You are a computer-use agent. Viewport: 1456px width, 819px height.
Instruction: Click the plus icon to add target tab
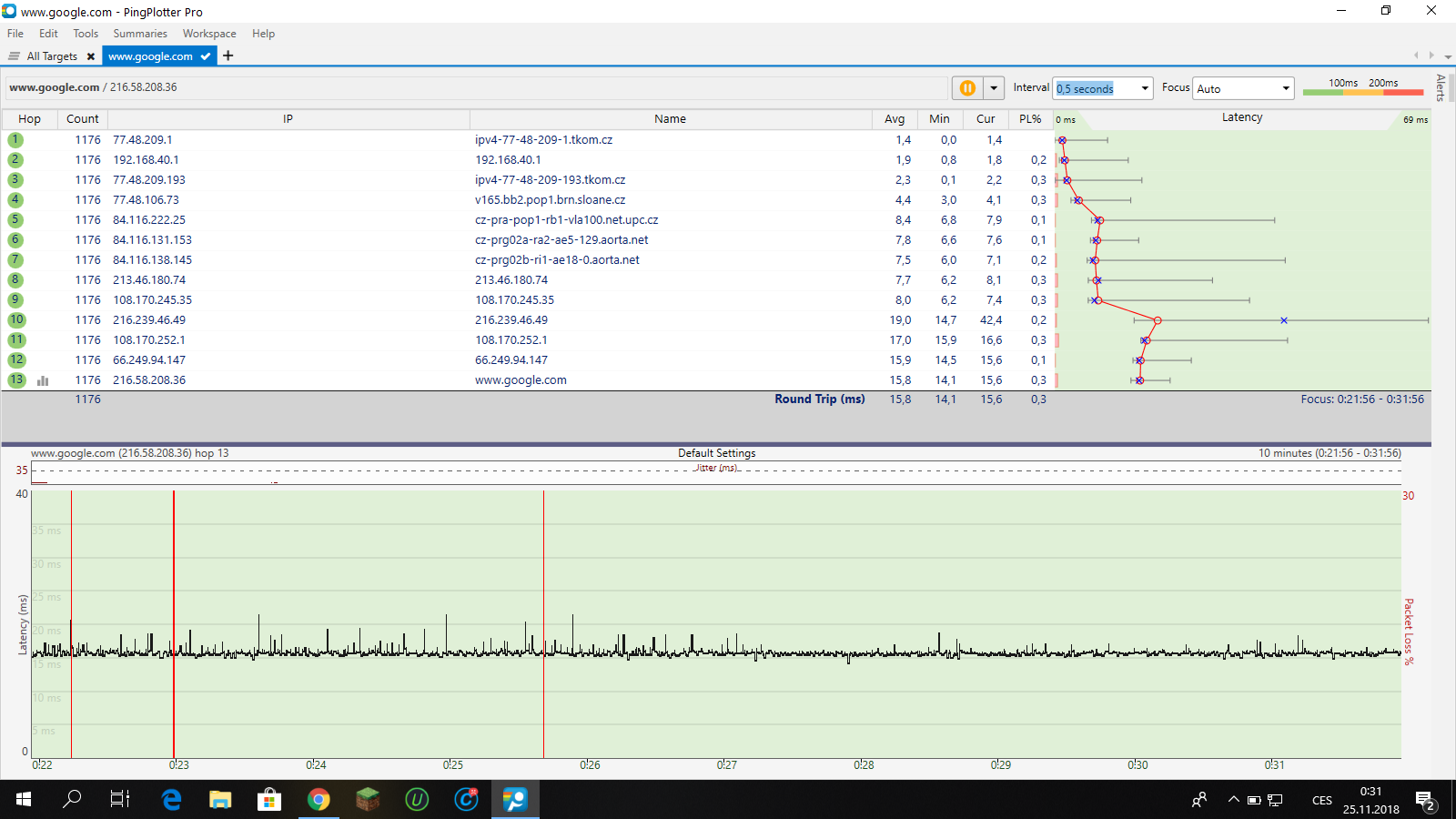pyautogui.click(x=228, y=56)
